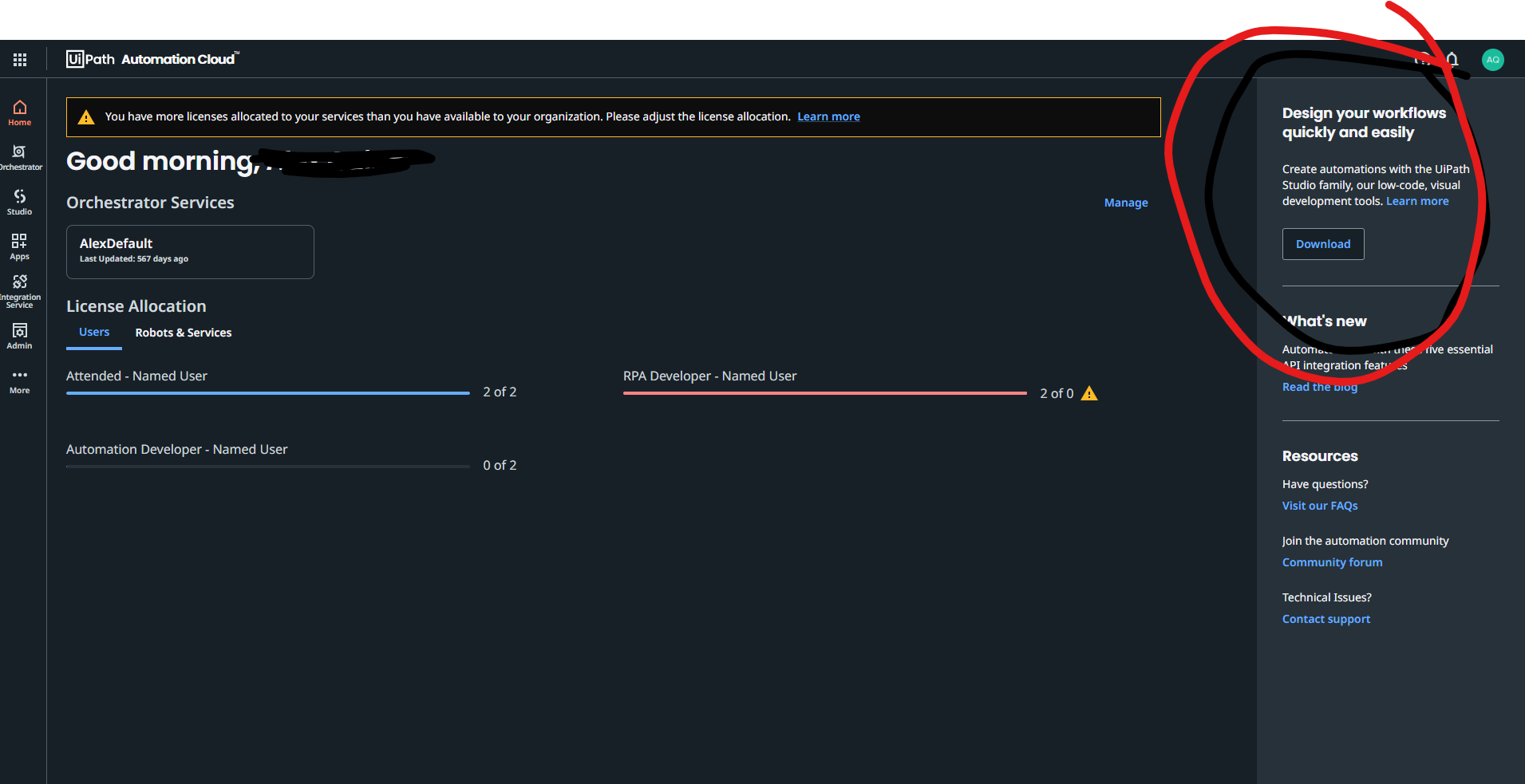Click the Download button for Studio

(1323, 244)
